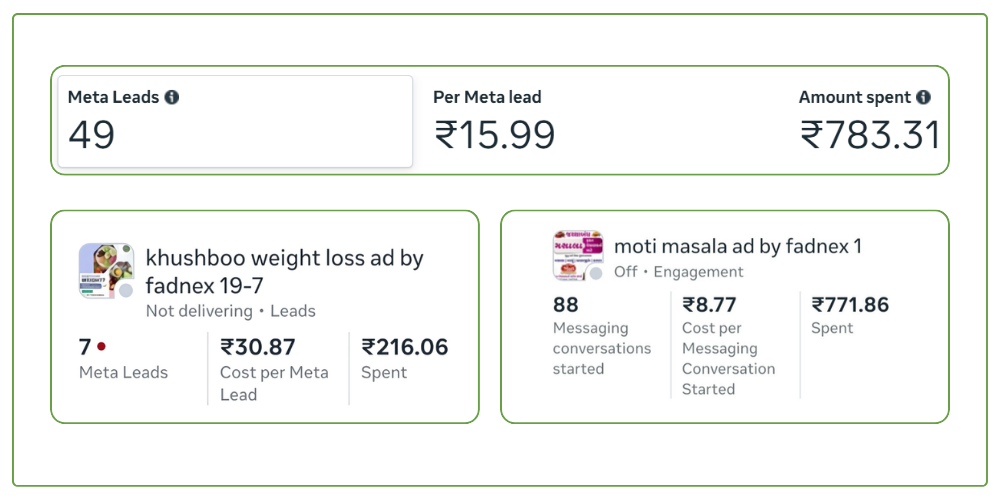This screenshot has width=1000, height=500.
Task: Select the ₹8.77 cost per messaging conversation
Action: point(710,305)
